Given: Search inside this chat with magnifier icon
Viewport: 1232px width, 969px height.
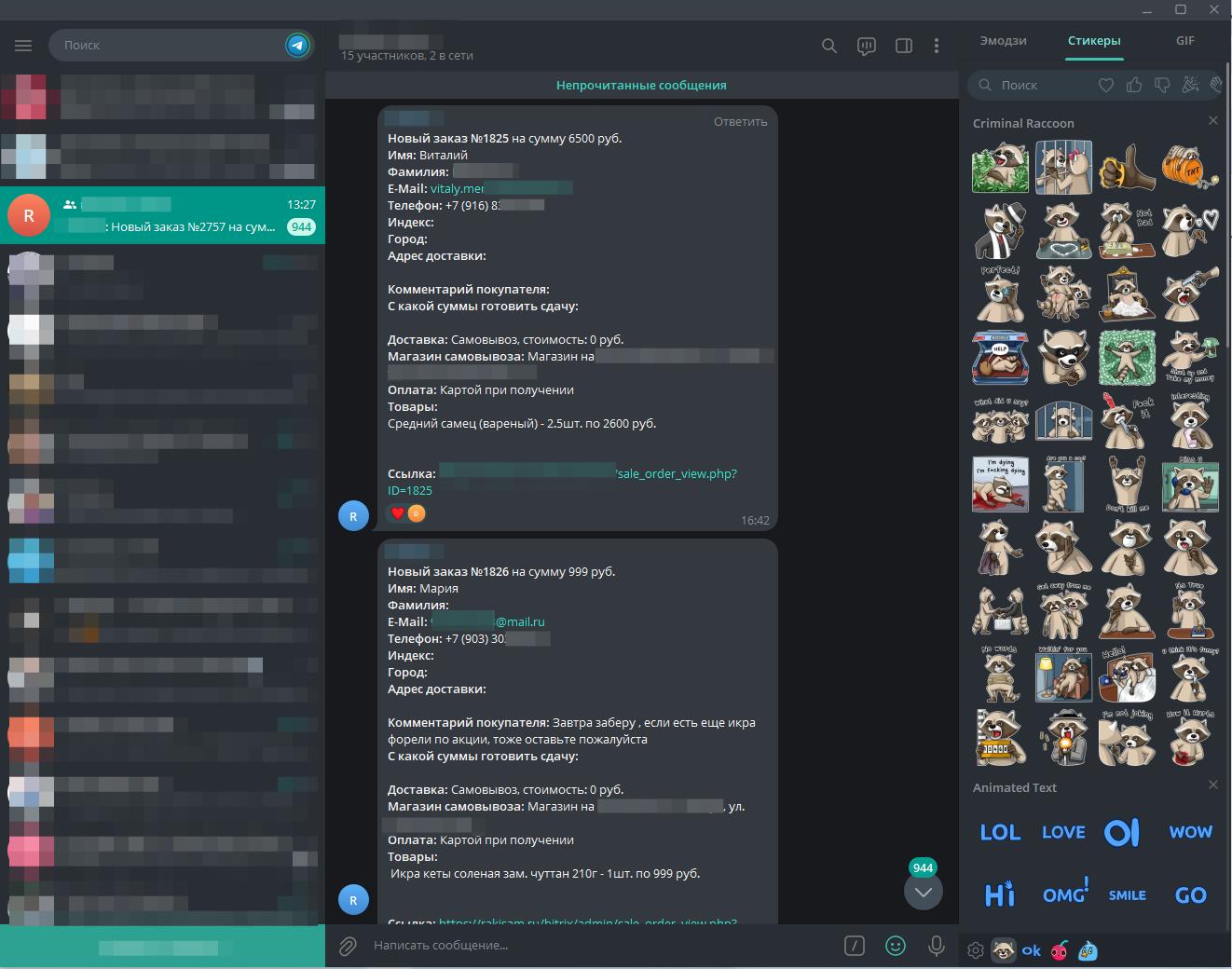Looking at the screenshot, I should [x=828, y=46].
